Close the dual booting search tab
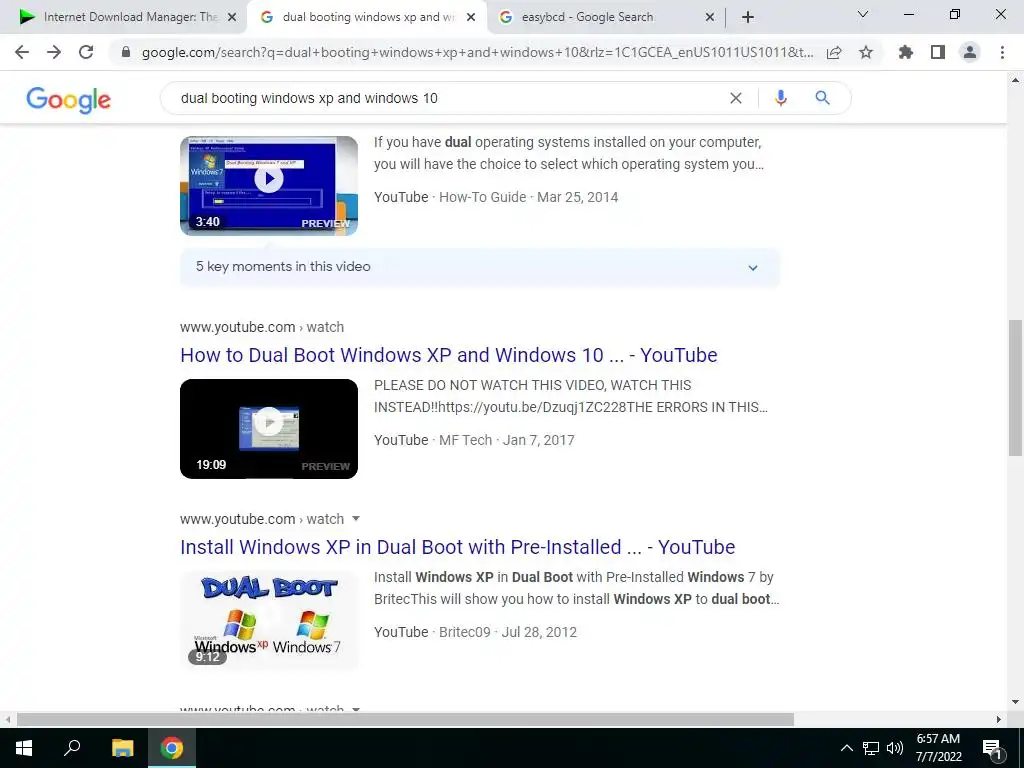 (x=471, y=18)
